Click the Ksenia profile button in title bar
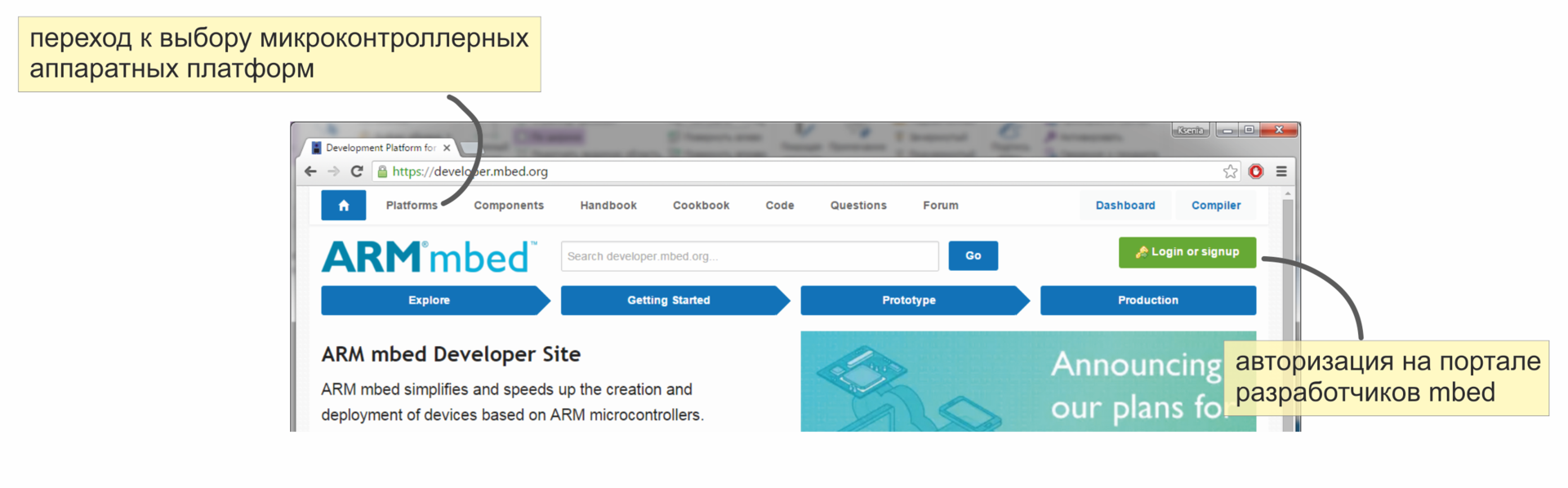1568x488 pixels. pyautogui.click(x=1191, y=131)
